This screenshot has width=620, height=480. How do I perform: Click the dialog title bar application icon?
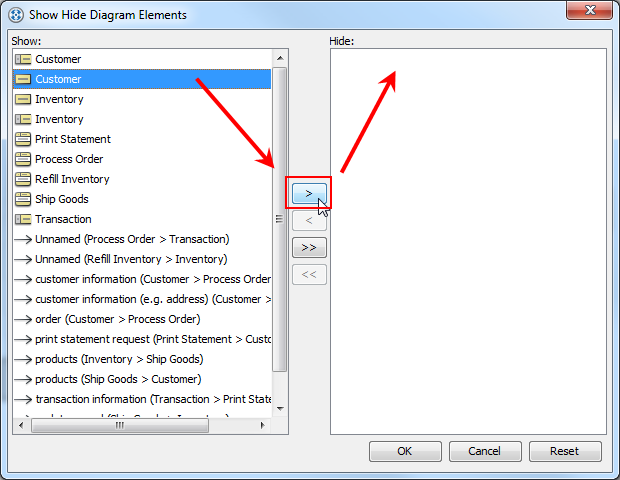click(x=16, y=15)
